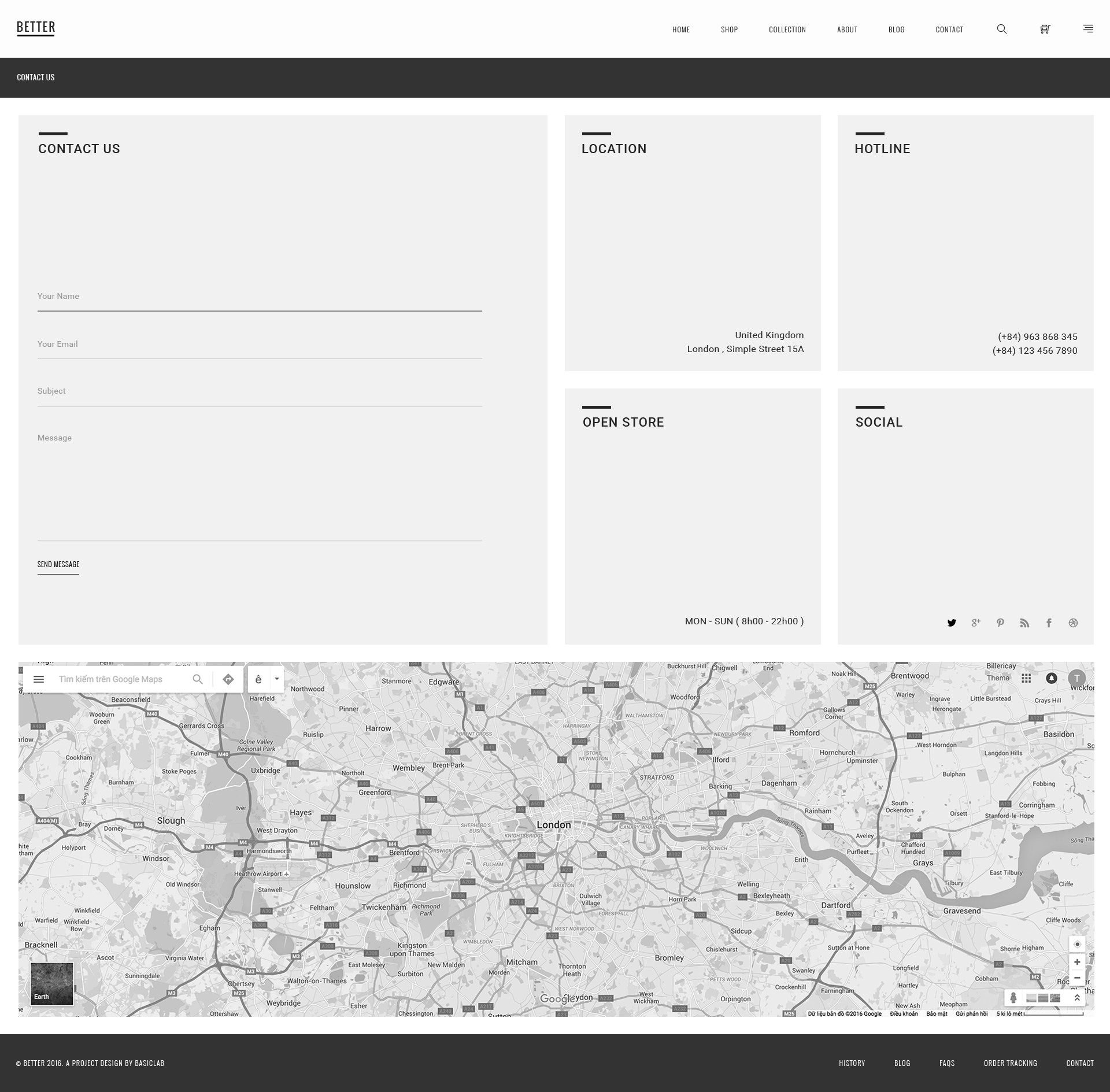Image resolution: width=1110 pixels, height=1092 pixels.
Task: Click the hamburger menu icon
Action: click(x=1088, y=29)
